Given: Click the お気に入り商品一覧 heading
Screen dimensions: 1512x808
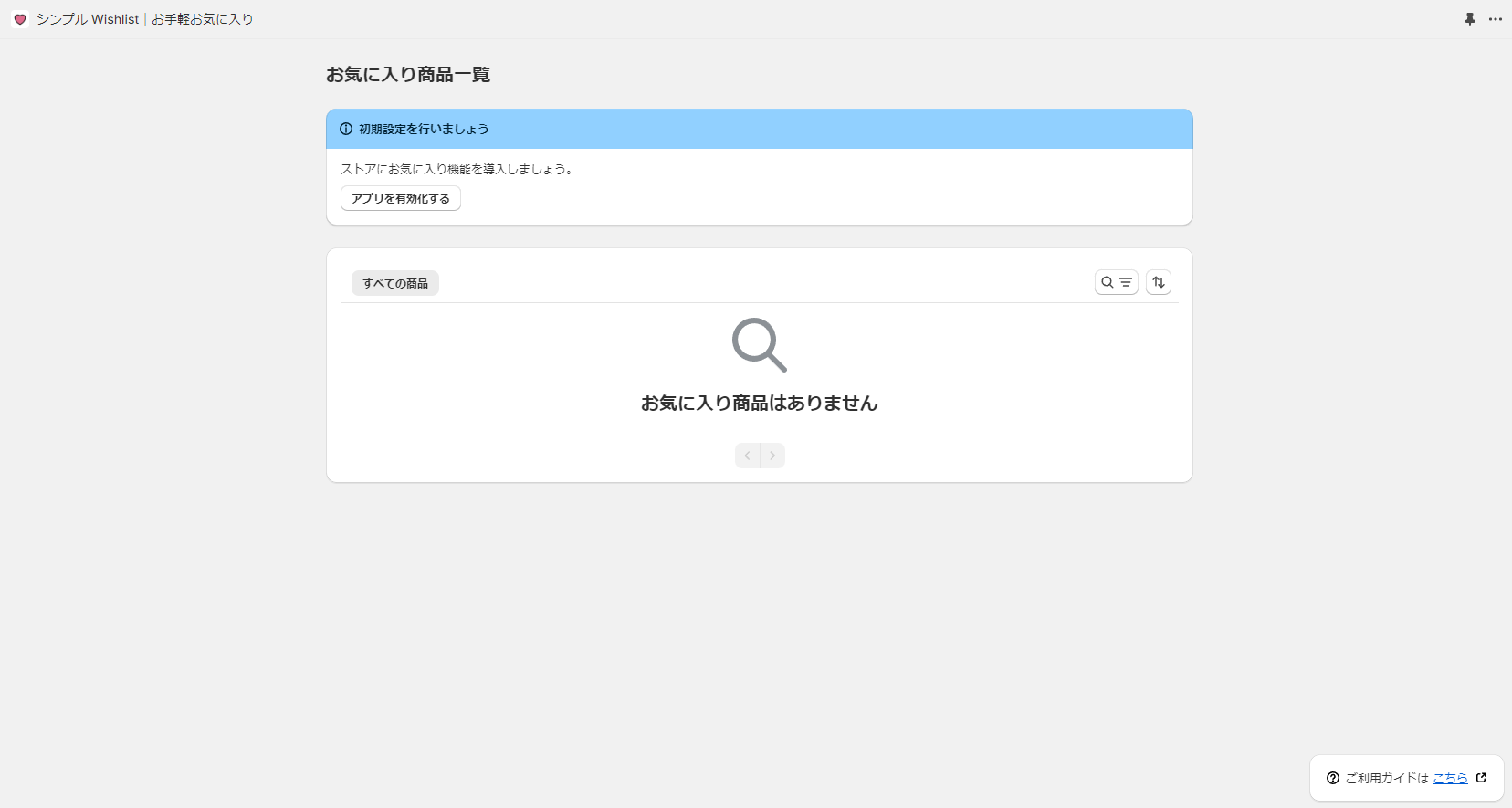Looking at the screenshot, I should 408,75.
